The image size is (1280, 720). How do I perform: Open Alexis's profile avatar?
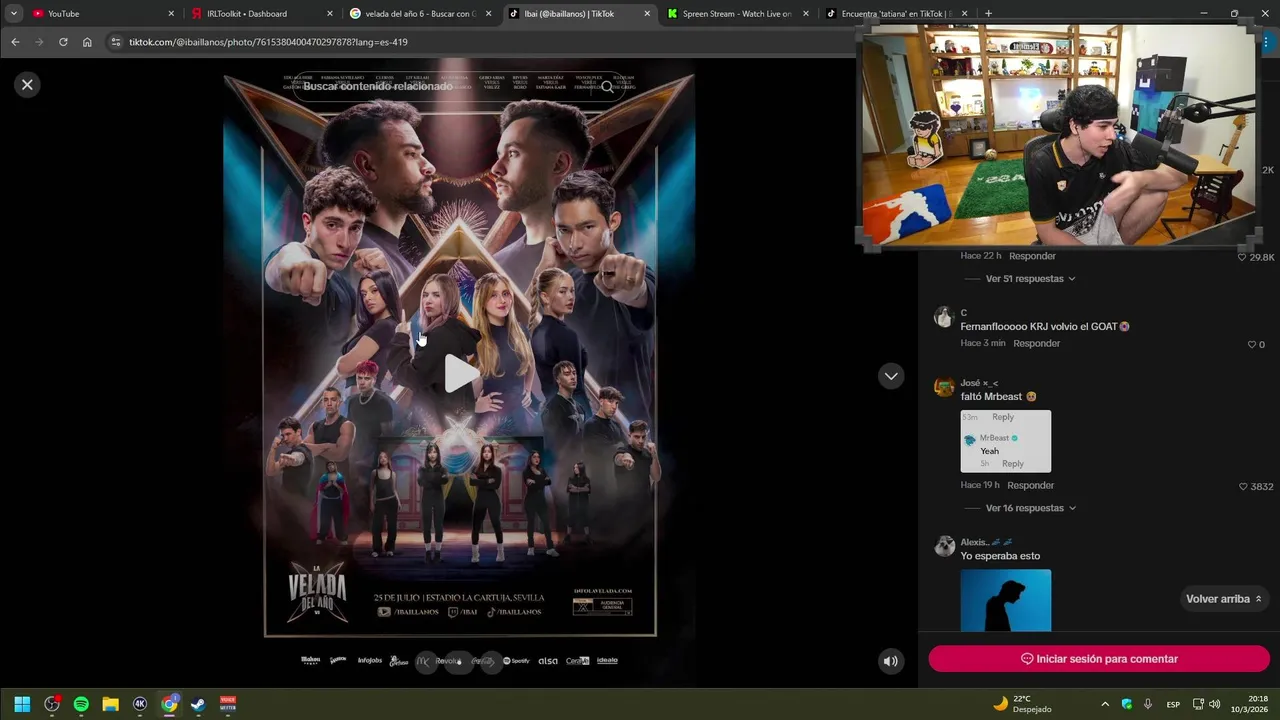pyautogui.click(x=944, y=546)
